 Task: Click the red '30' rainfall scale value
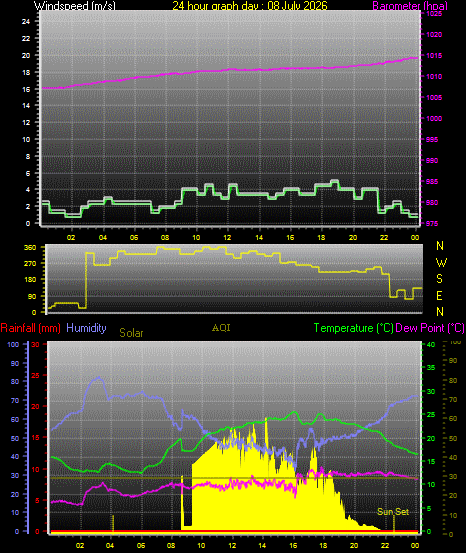point(36,345)
